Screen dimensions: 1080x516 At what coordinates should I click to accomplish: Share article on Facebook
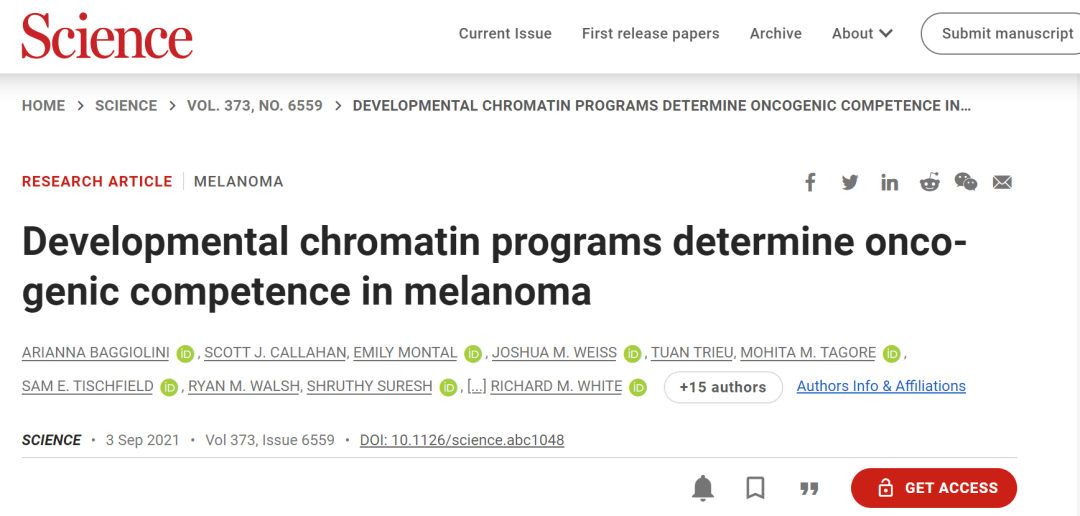click(810, 183)
